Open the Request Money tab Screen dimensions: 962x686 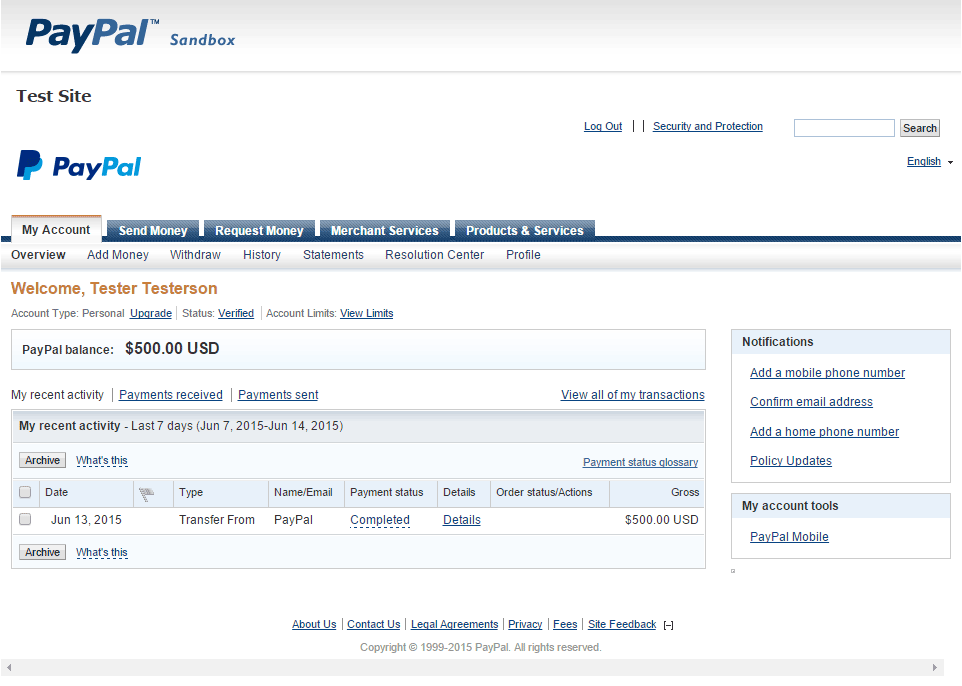[x=259, y=231]
